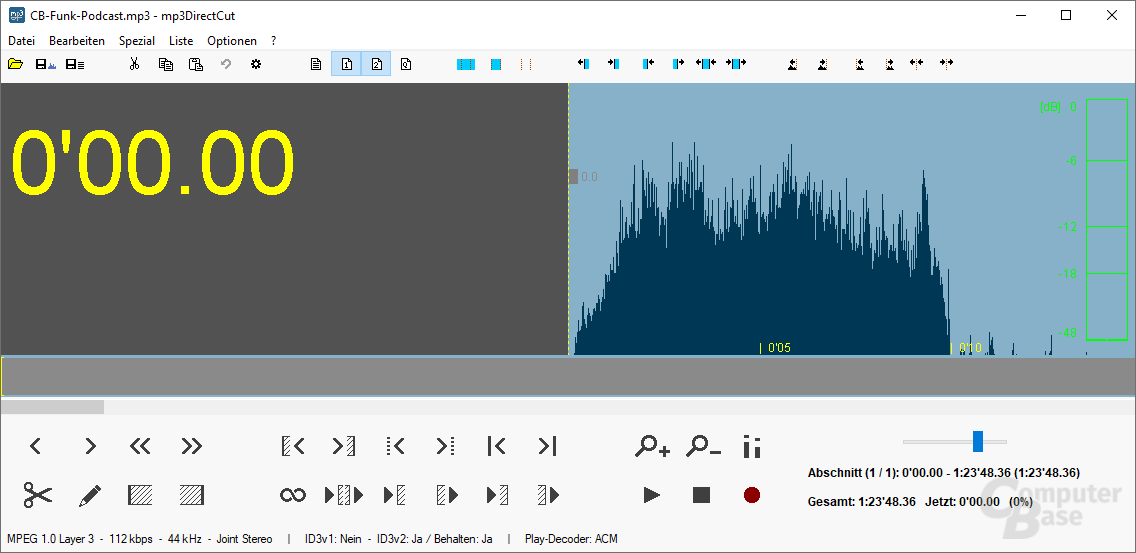Click dotted-line outward arrows icon
This screenshot has height=553, width=1136.
946,64
